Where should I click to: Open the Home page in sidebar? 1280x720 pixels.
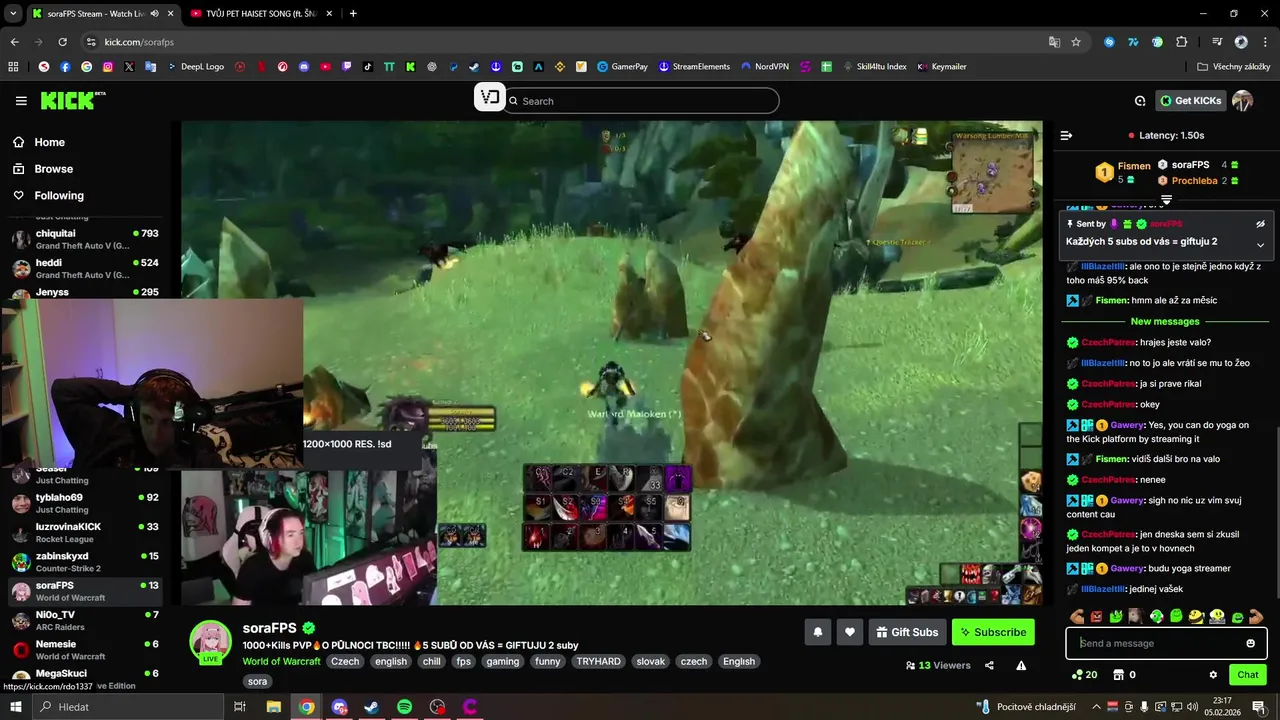click(49, 142)
